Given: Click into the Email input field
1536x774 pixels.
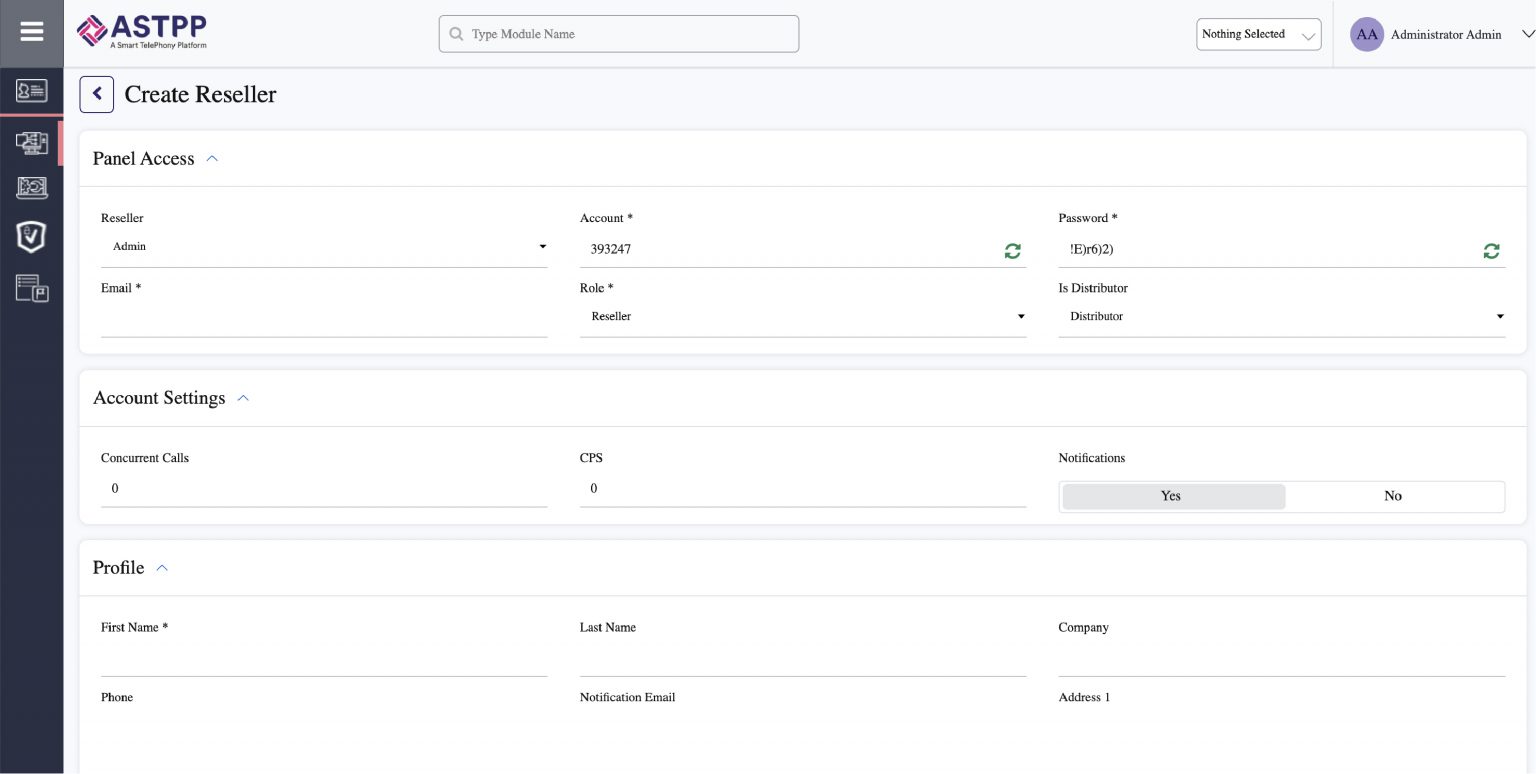Looking at the screenshot, I should [324, 316].
